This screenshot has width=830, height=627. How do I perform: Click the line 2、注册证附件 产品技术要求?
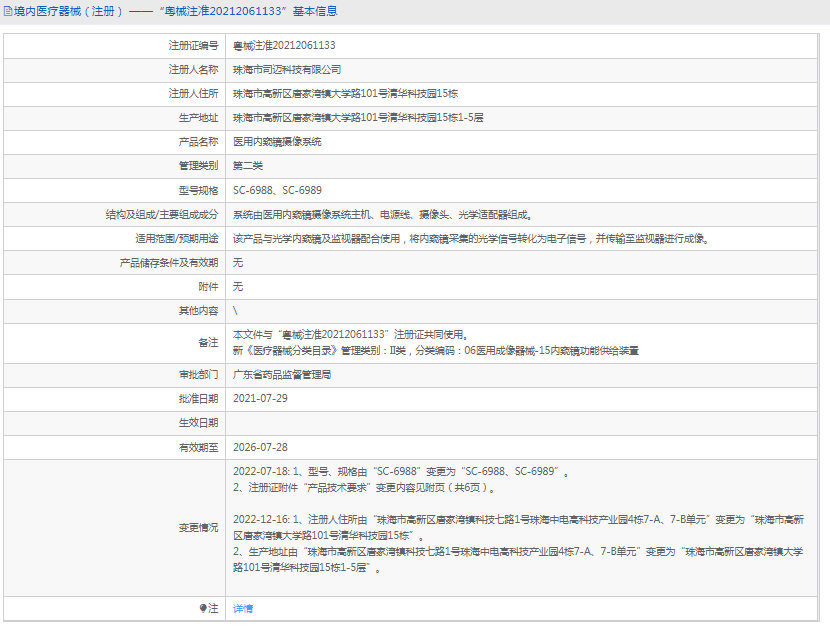pyautogui.click(x=365, y=487)
